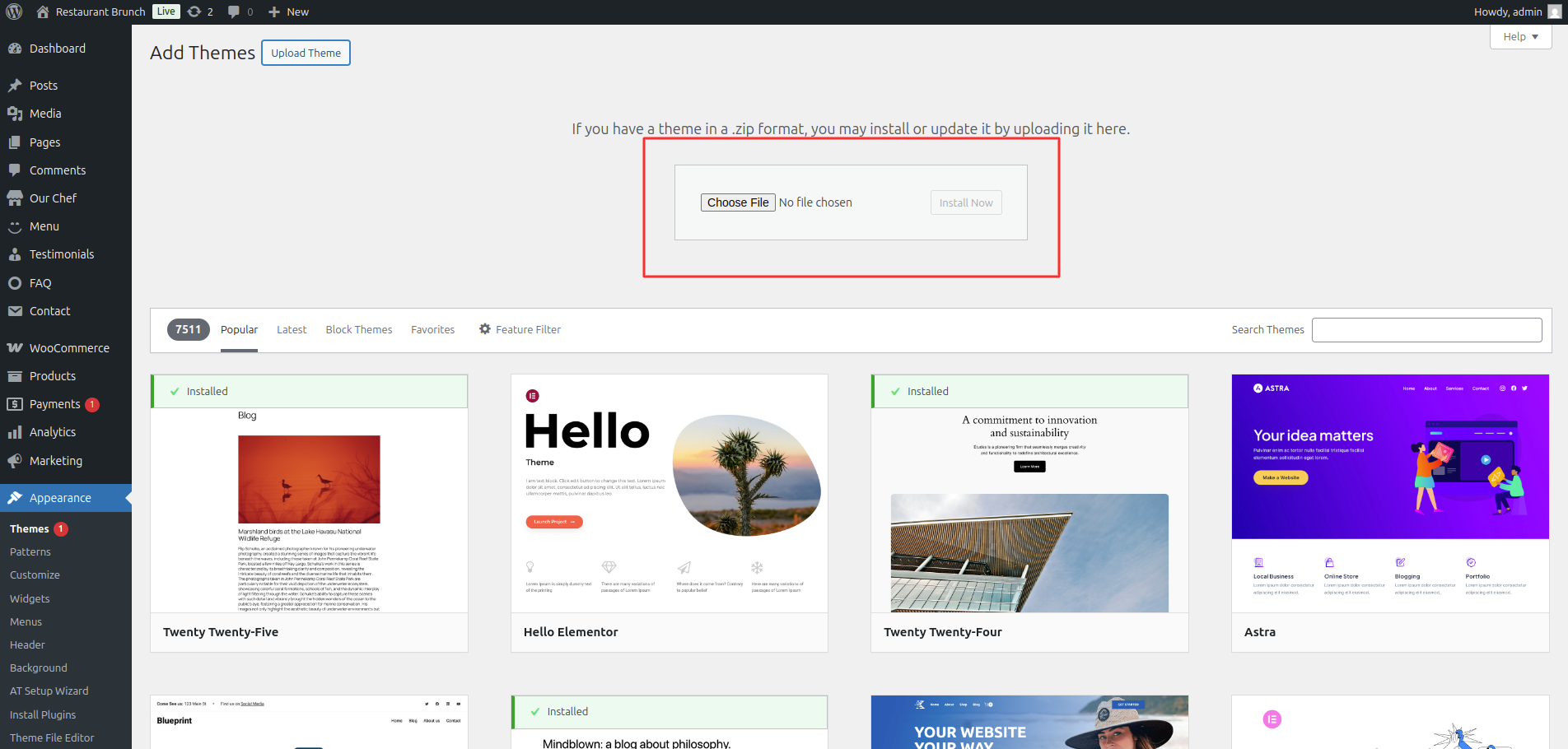Click the plus New icon in admin bar
1568x749 pixels.
[274, 12]
